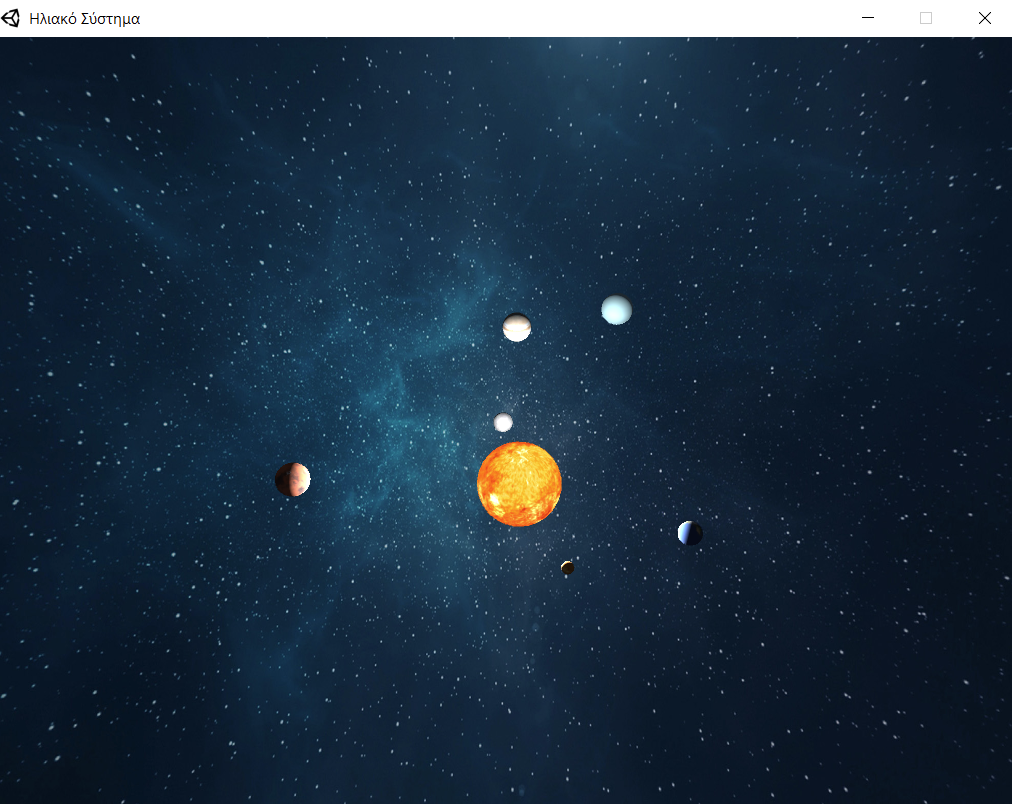Screen dimensions: 1012x804
Task: Select the reddish Mars-like planet
Action: (x=292, y=479)
